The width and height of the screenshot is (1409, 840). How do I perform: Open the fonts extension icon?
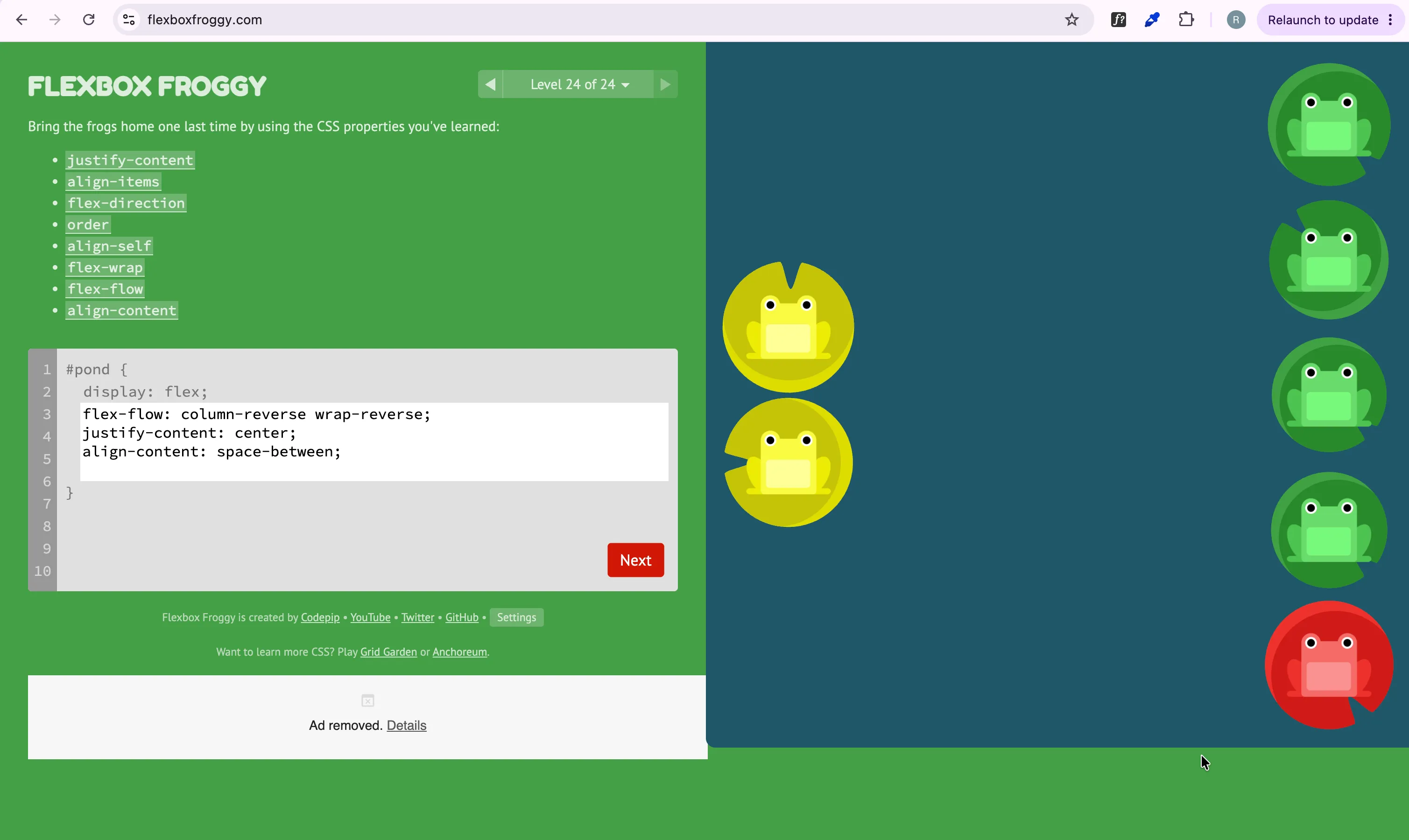pos(1119,20)
